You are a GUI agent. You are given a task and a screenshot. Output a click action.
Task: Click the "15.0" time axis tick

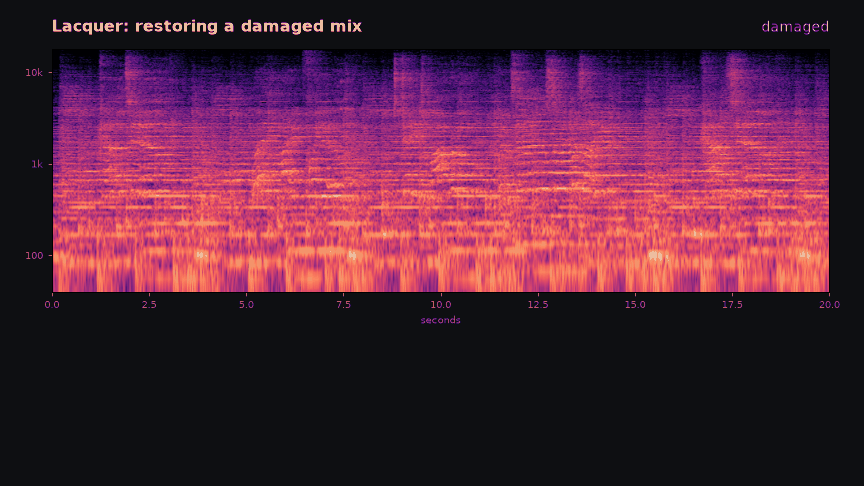tap(635, 305)
